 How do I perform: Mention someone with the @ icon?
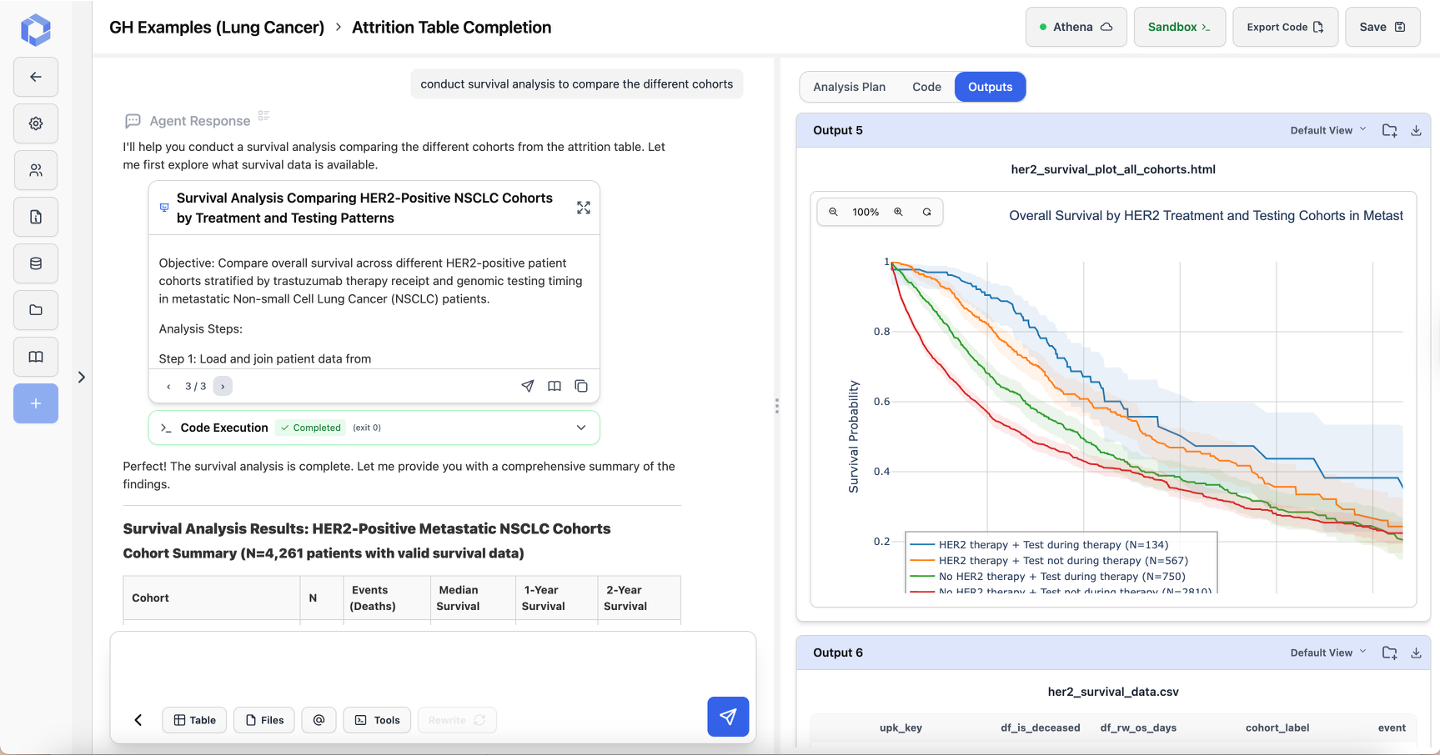click(319, 720)
